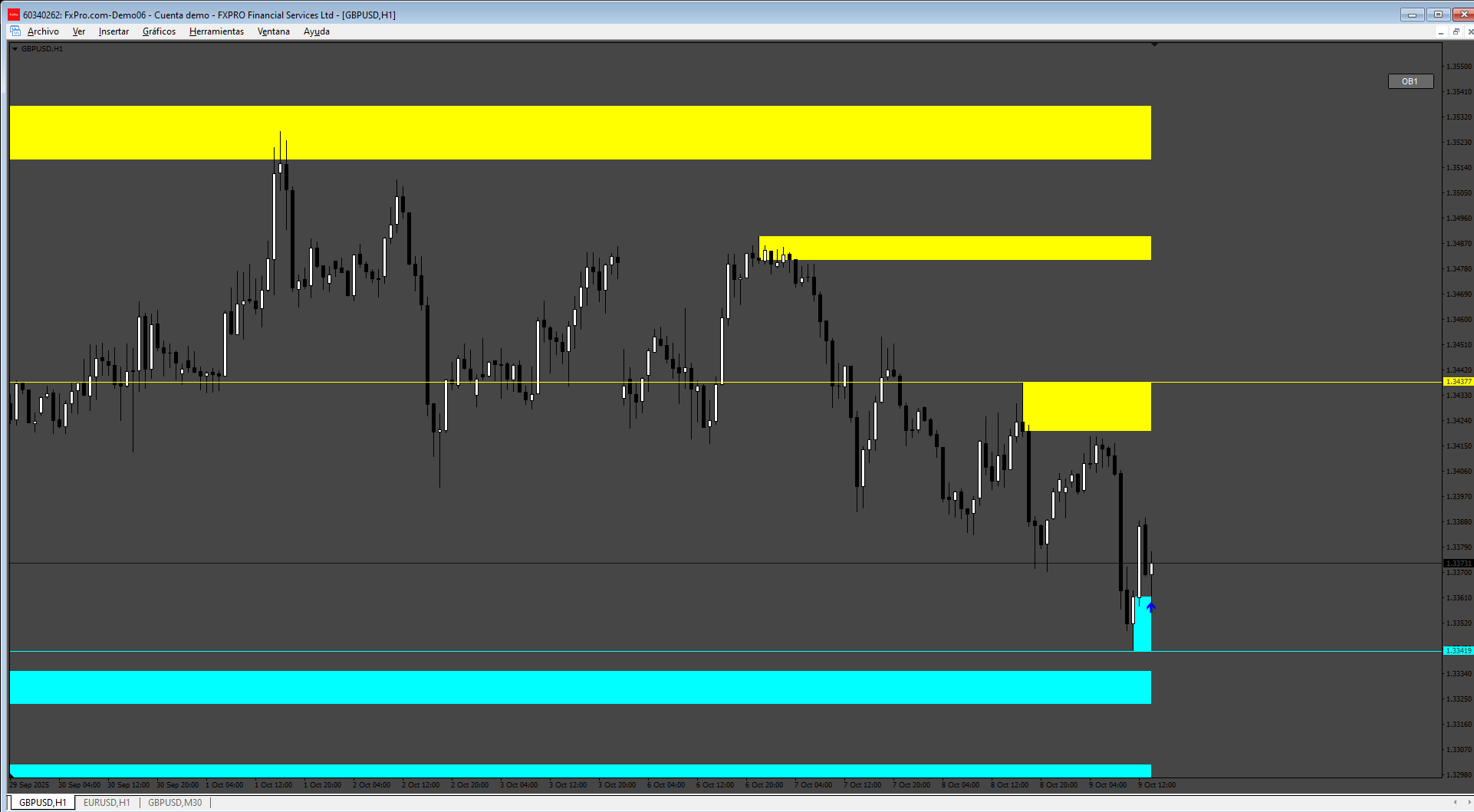
Task: Open the Archivo menu
Action: 43,31
